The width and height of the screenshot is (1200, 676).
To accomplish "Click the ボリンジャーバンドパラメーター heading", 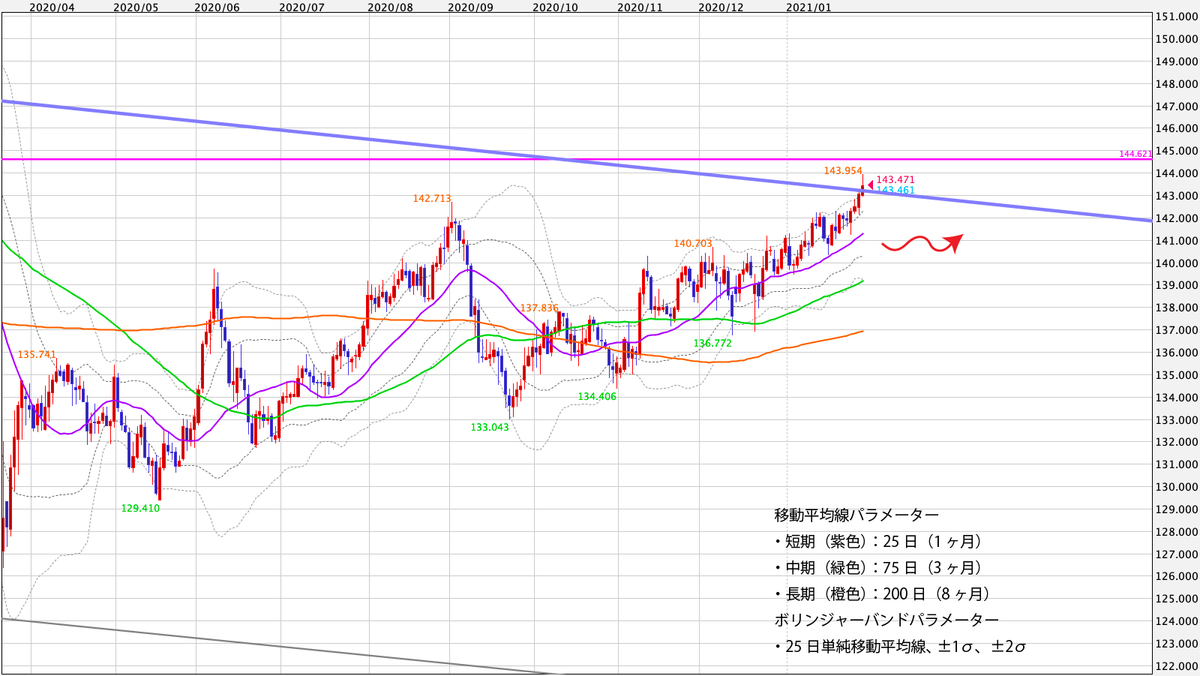I will point(886,621).
